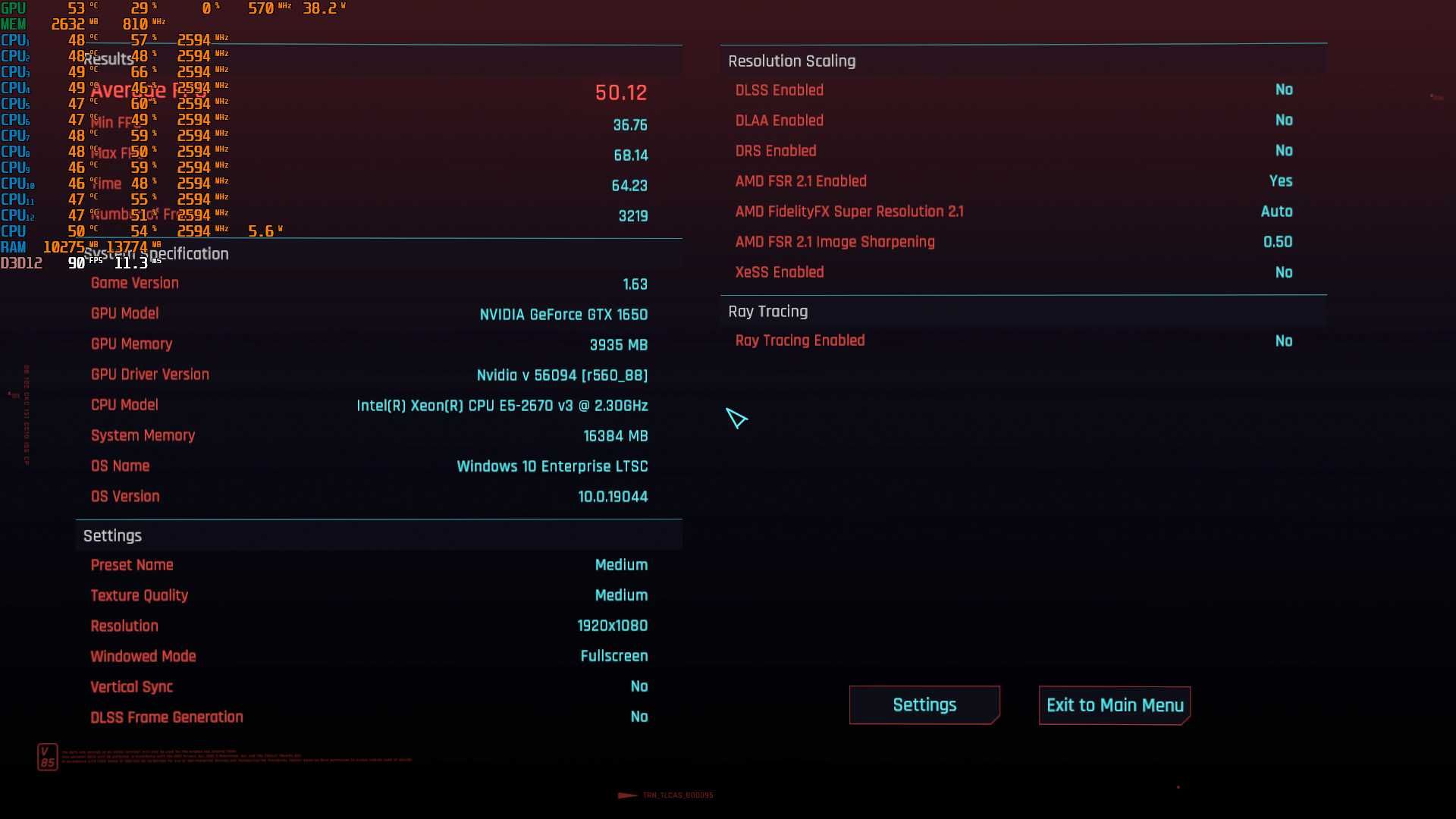The width and height of the screenshot is (1456, 819).
Task: Click the Resolution 1920x1080 value
Action: [x=613, y=626]
